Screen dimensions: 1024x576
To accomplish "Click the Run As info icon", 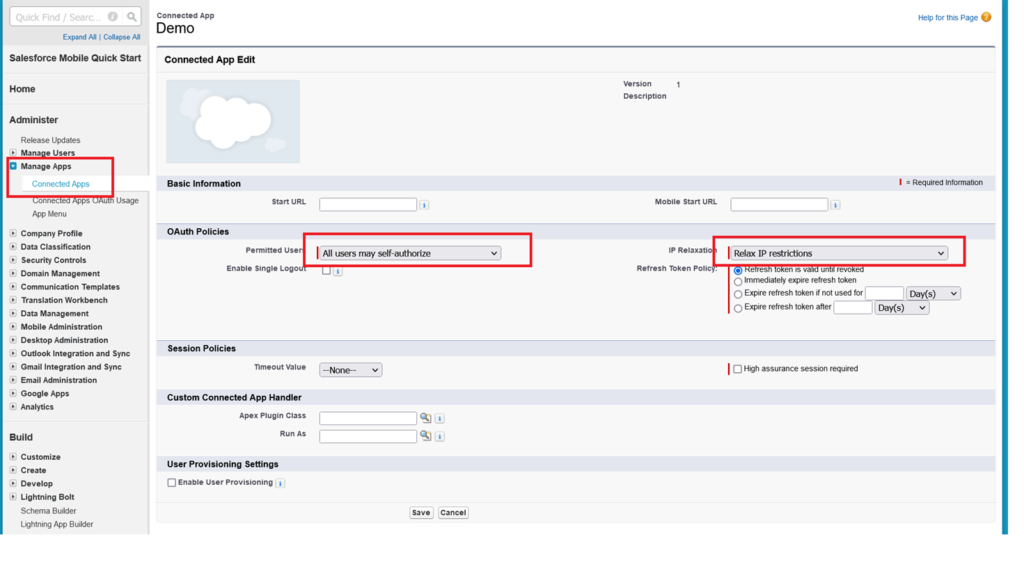I will pos(440,436).
